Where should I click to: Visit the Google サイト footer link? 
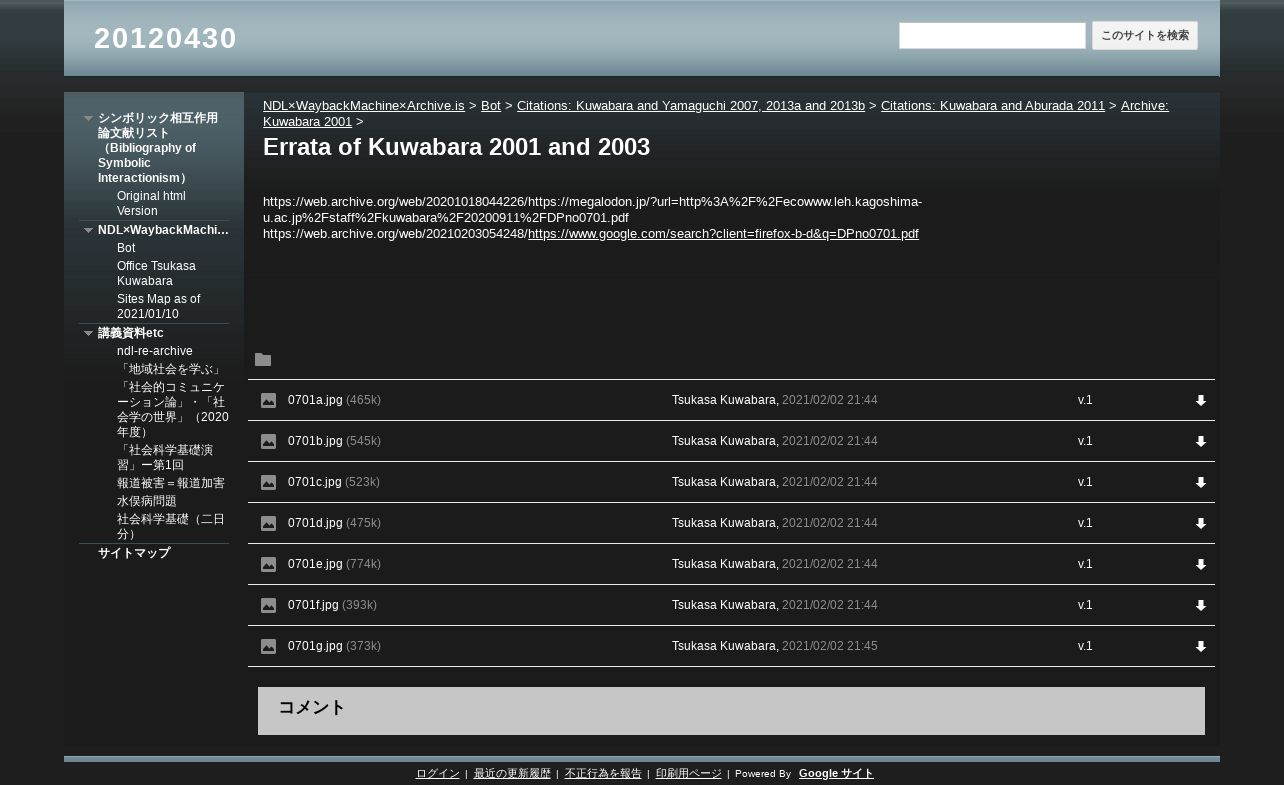[x=836, y=773]
